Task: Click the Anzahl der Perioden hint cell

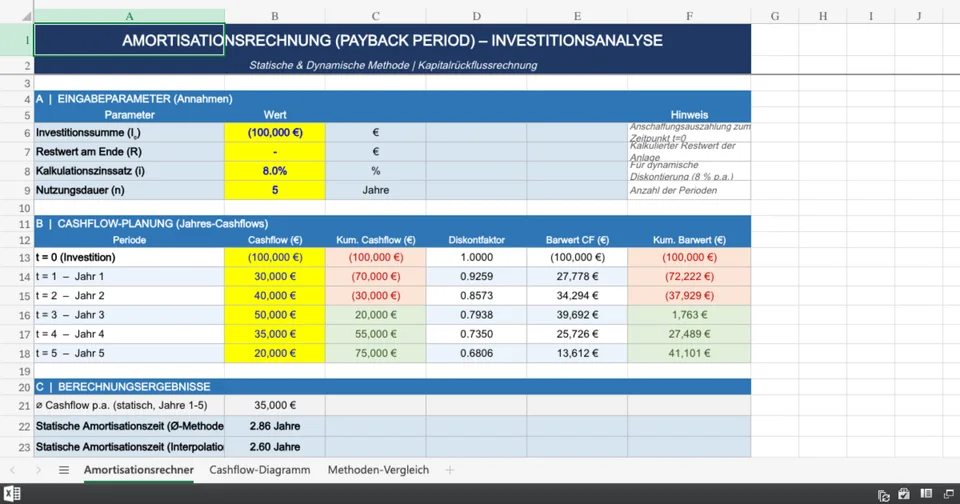Action: 689,190
